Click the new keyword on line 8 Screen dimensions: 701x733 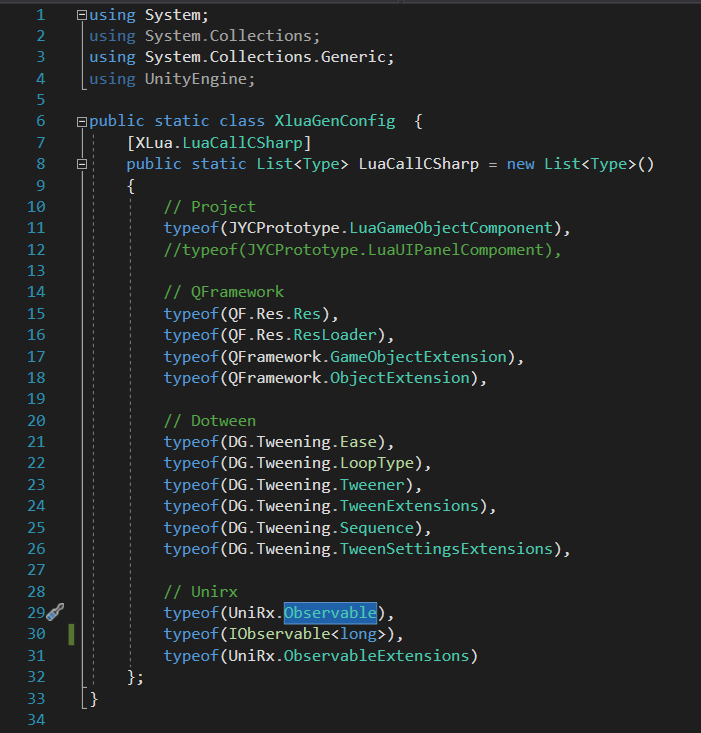[x=521, y=165]
